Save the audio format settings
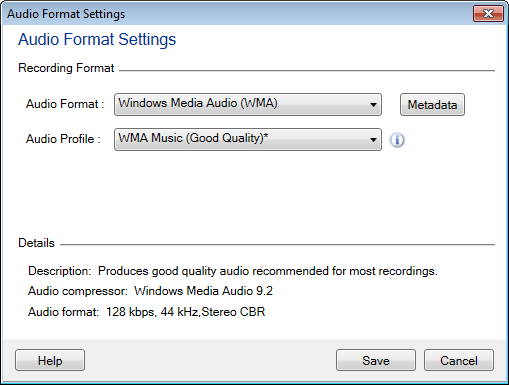 click(x=376, y=360)
